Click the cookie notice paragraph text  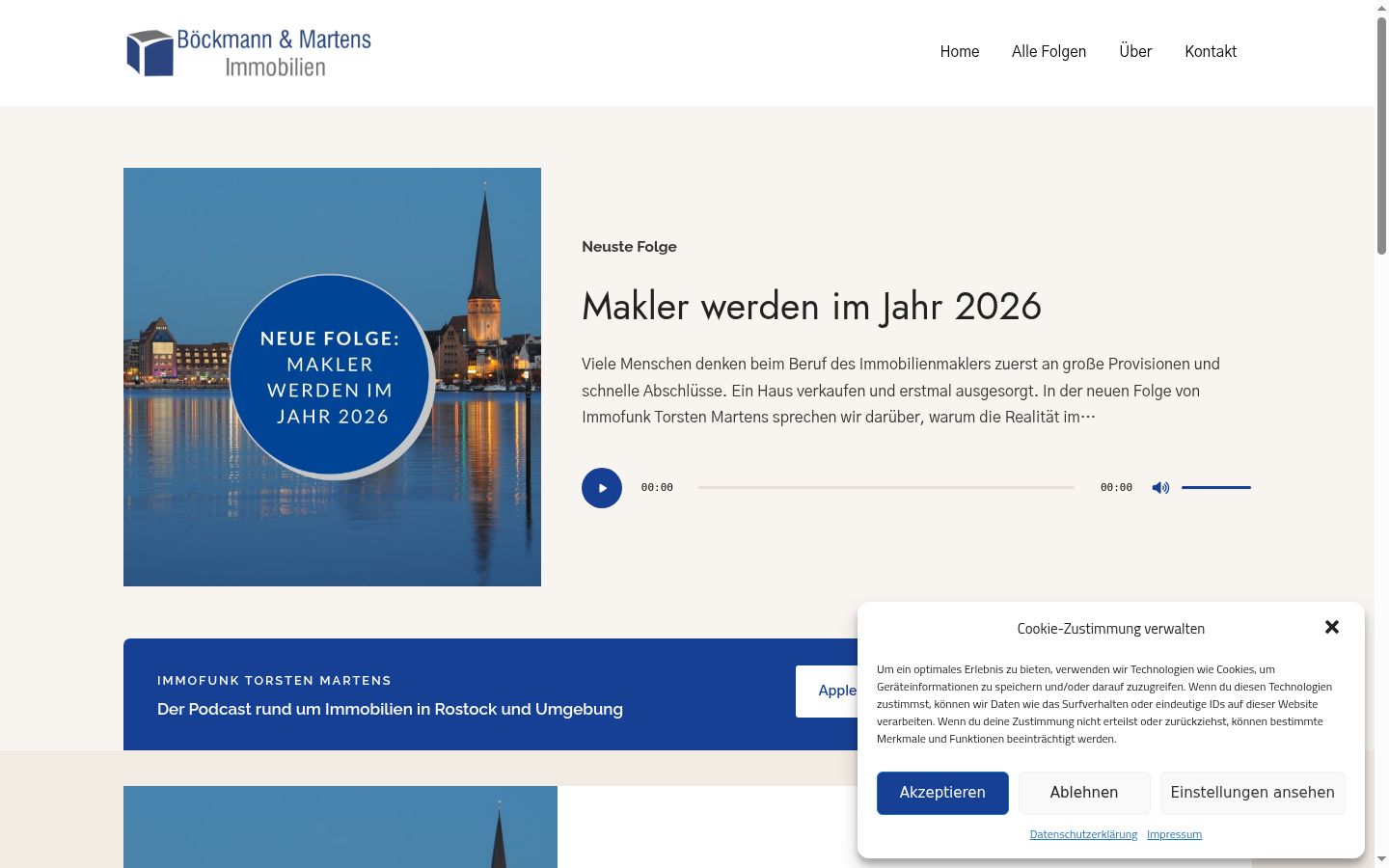pyautogui.click(x=1105, y=704)
